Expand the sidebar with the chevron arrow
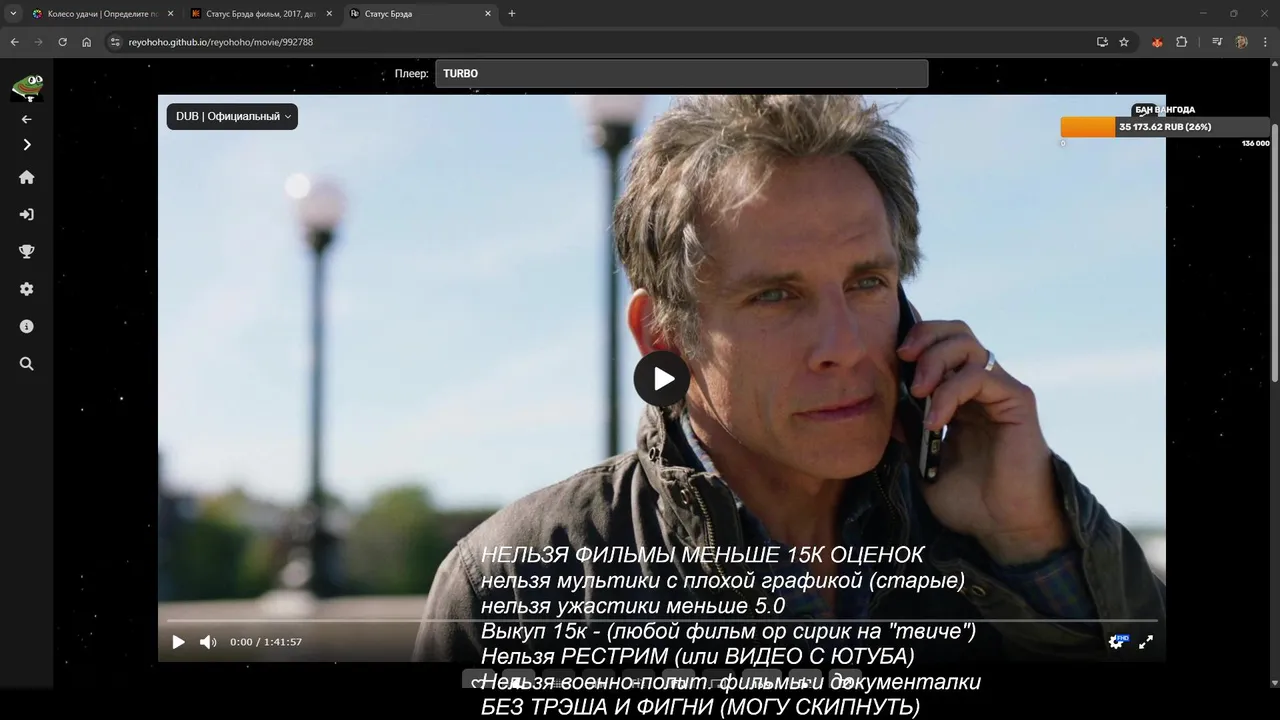The height and width of the screenshot is (720, 1280). tap(27, 145)
